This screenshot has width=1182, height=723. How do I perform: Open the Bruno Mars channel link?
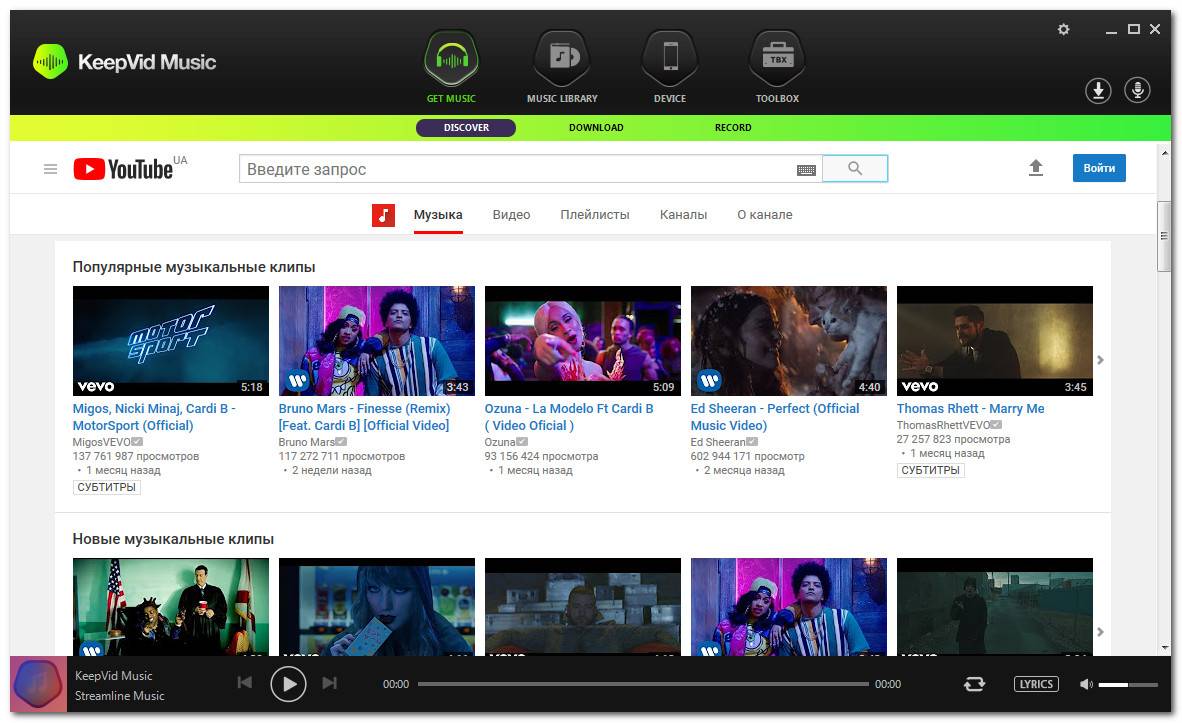(307, 442)
